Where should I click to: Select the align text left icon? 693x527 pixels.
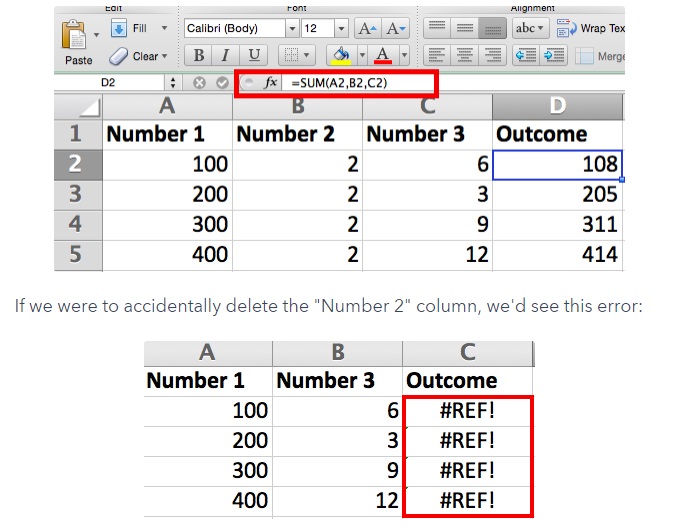click(437, 55)
